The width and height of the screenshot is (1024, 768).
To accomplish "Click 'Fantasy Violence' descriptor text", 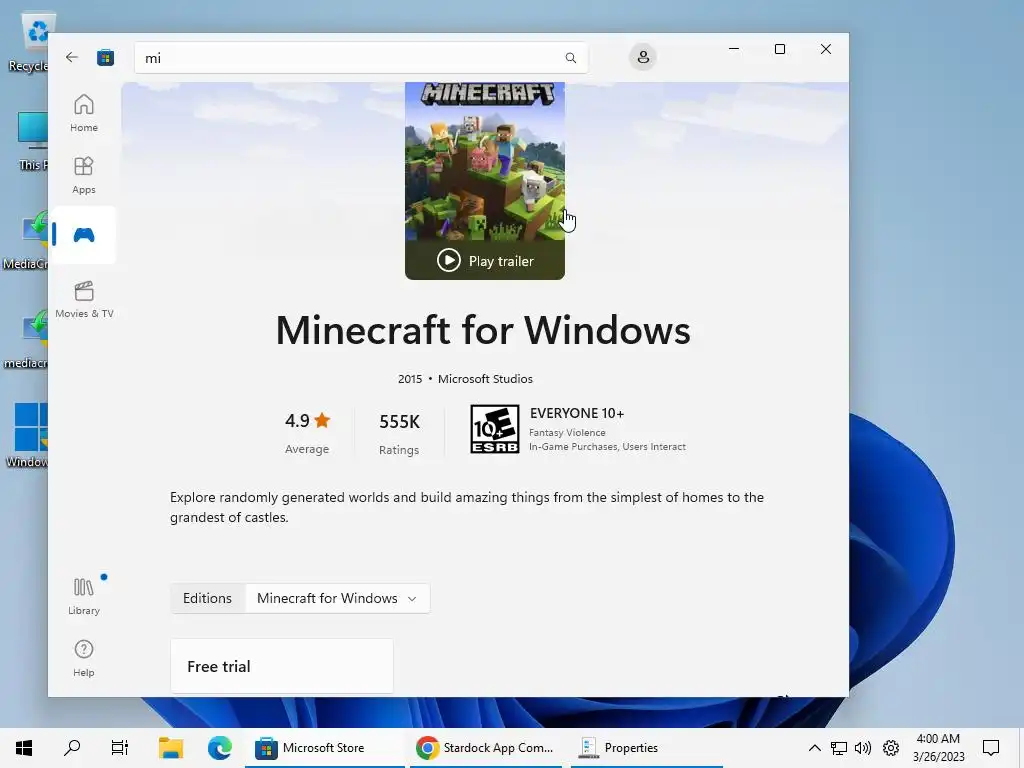I will tap(567, 432).
